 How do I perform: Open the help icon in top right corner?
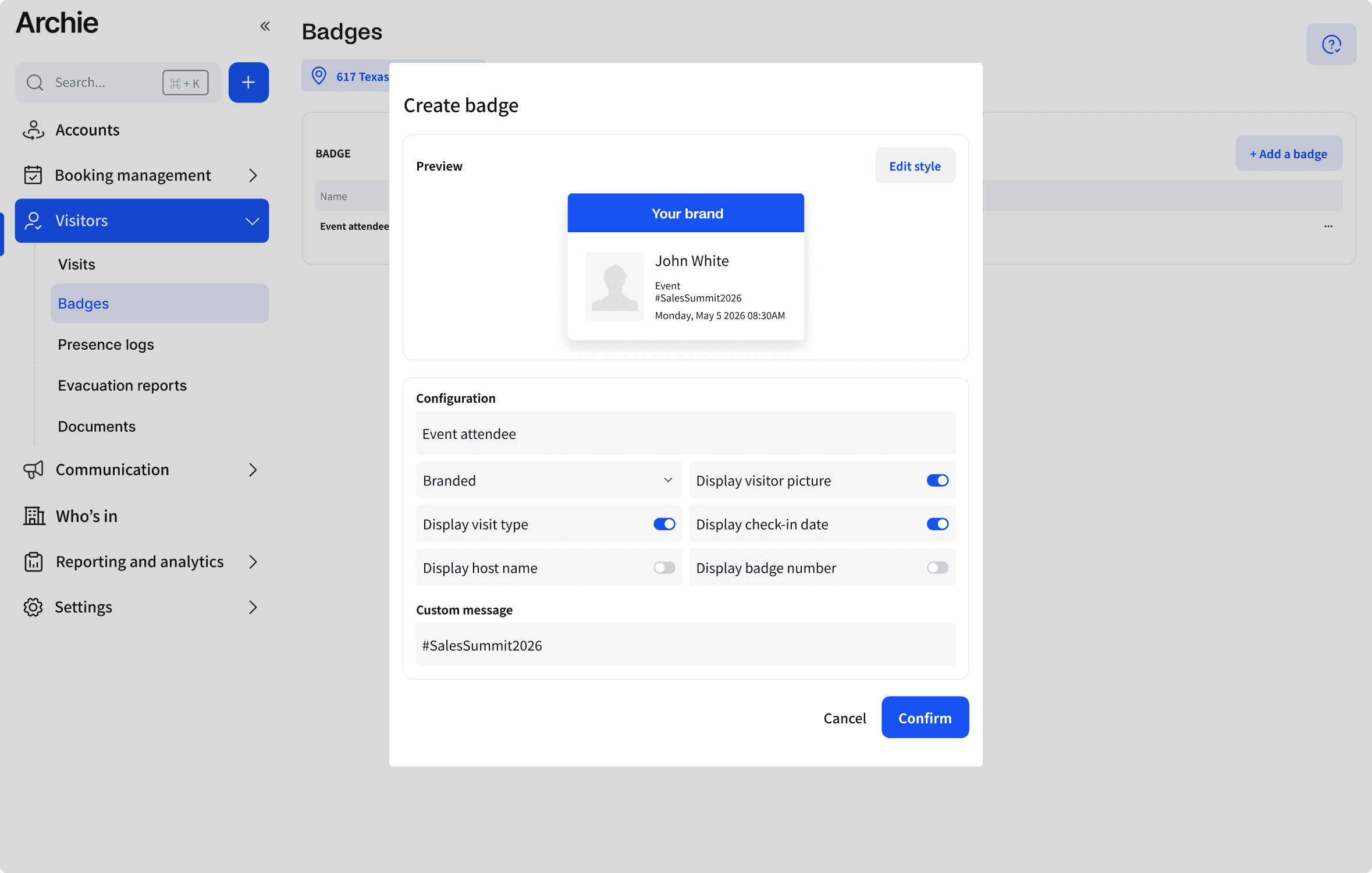click(x=1331, y=44)
